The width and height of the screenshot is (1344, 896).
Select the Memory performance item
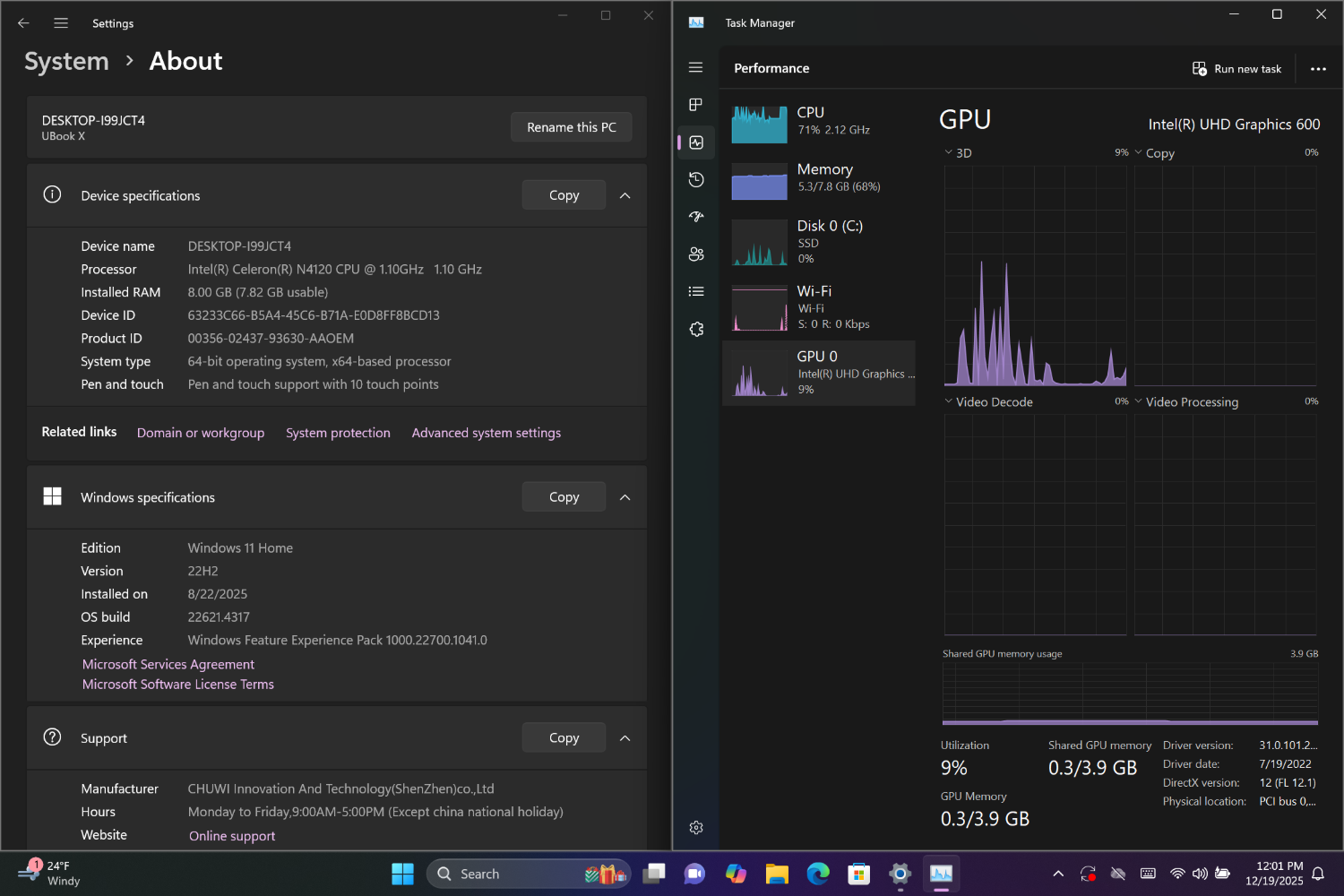(x=818, y=178)
